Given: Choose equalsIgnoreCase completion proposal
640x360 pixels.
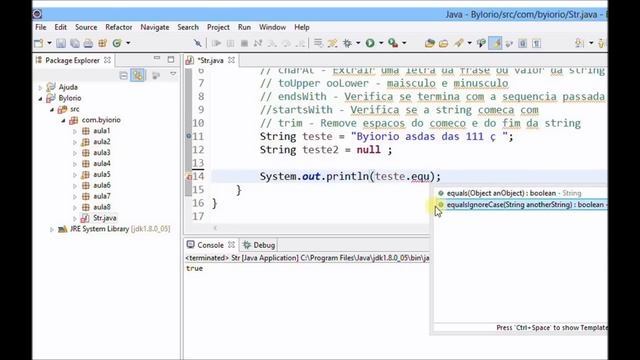Looking at the screenshot, I should 519,204.
